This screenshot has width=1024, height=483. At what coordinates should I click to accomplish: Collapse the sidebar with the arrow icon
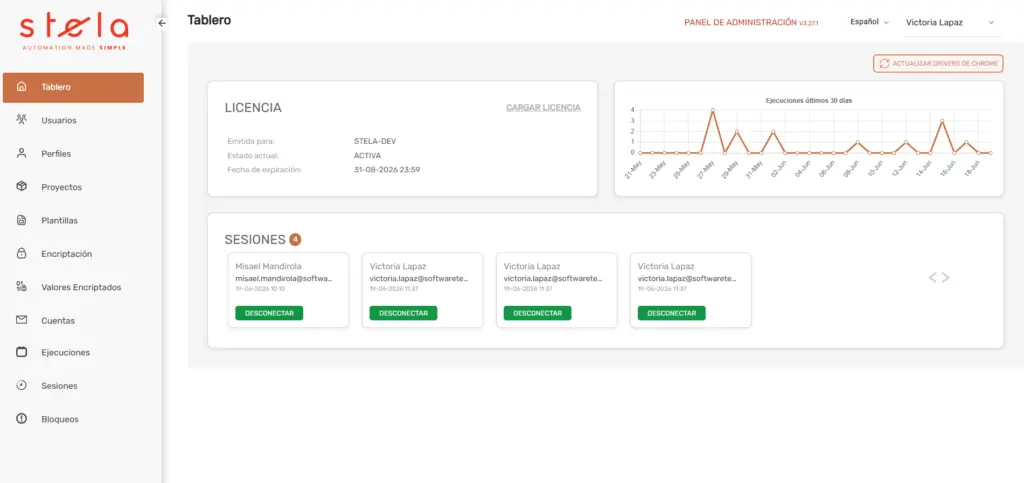(162, 22)
